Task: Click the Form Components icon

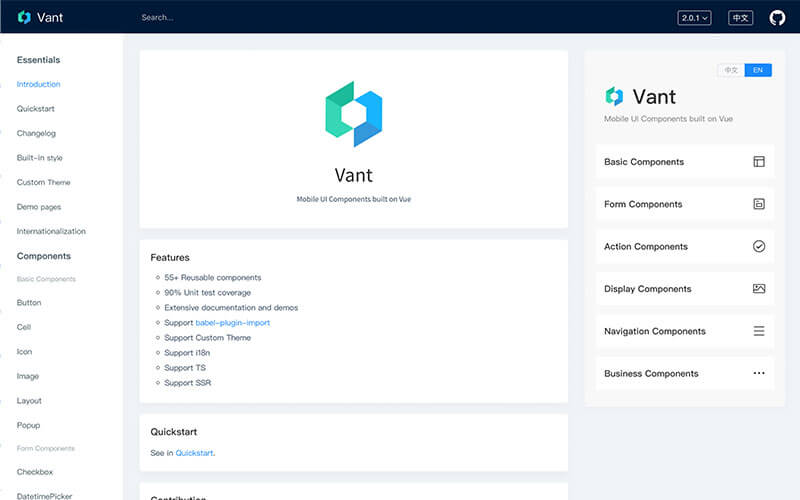Action: pos(759,204)
